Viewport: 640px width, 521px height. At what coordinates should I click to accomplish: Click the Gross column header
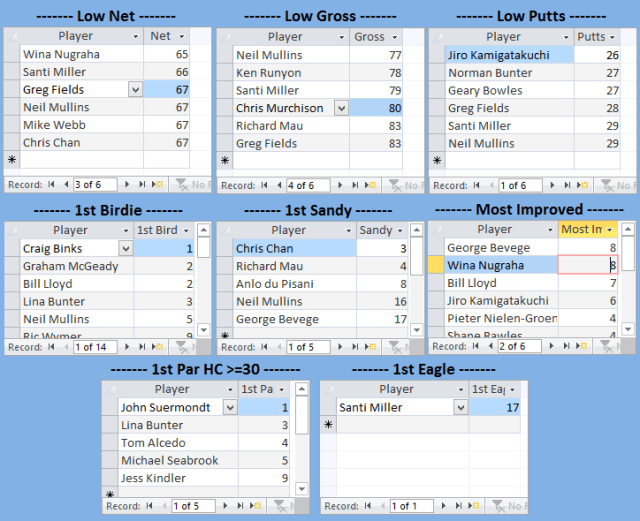point(376,37)
